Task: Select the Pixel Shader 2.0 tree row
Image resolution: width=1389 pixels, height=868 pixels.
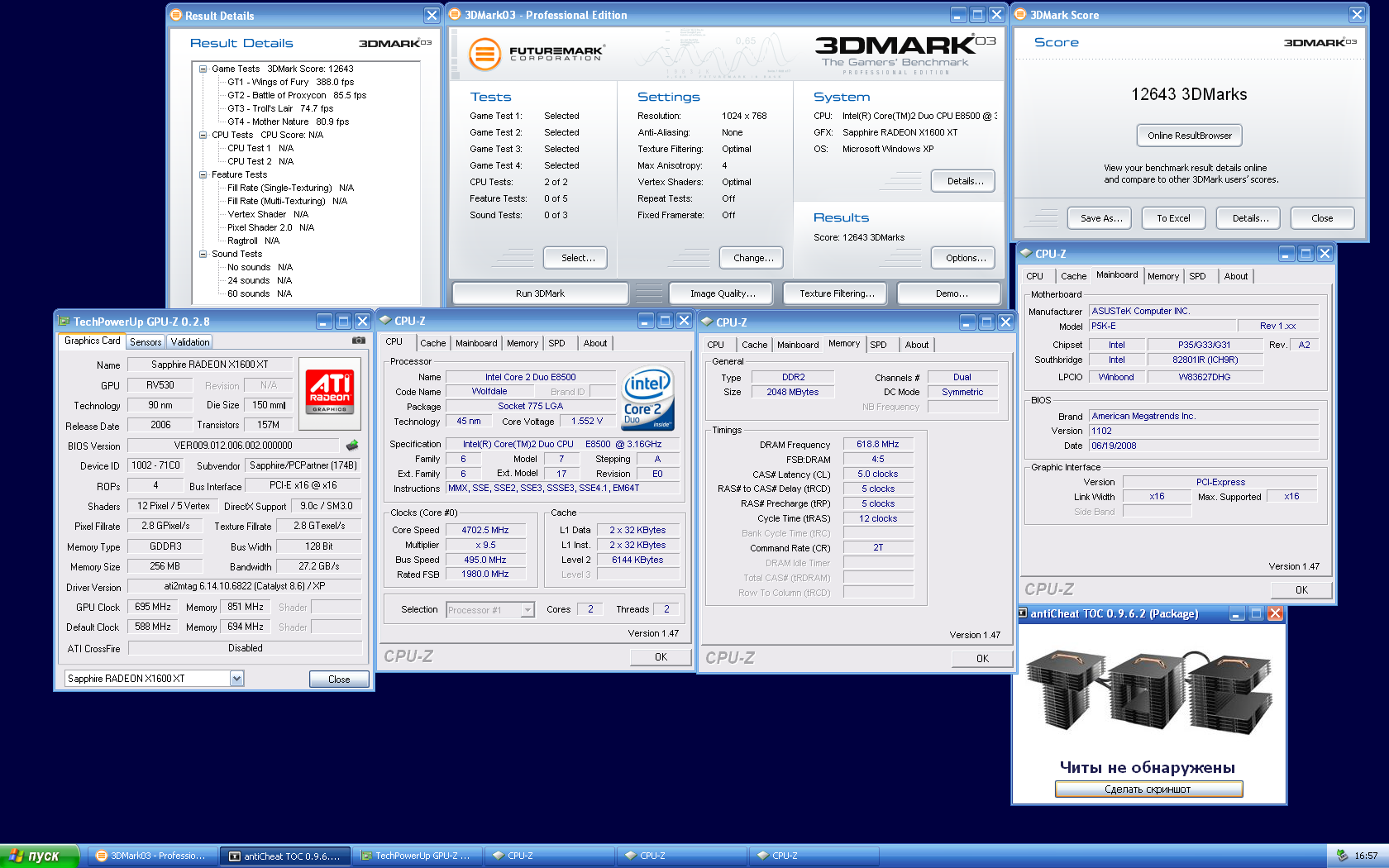Action: (270, 228)
